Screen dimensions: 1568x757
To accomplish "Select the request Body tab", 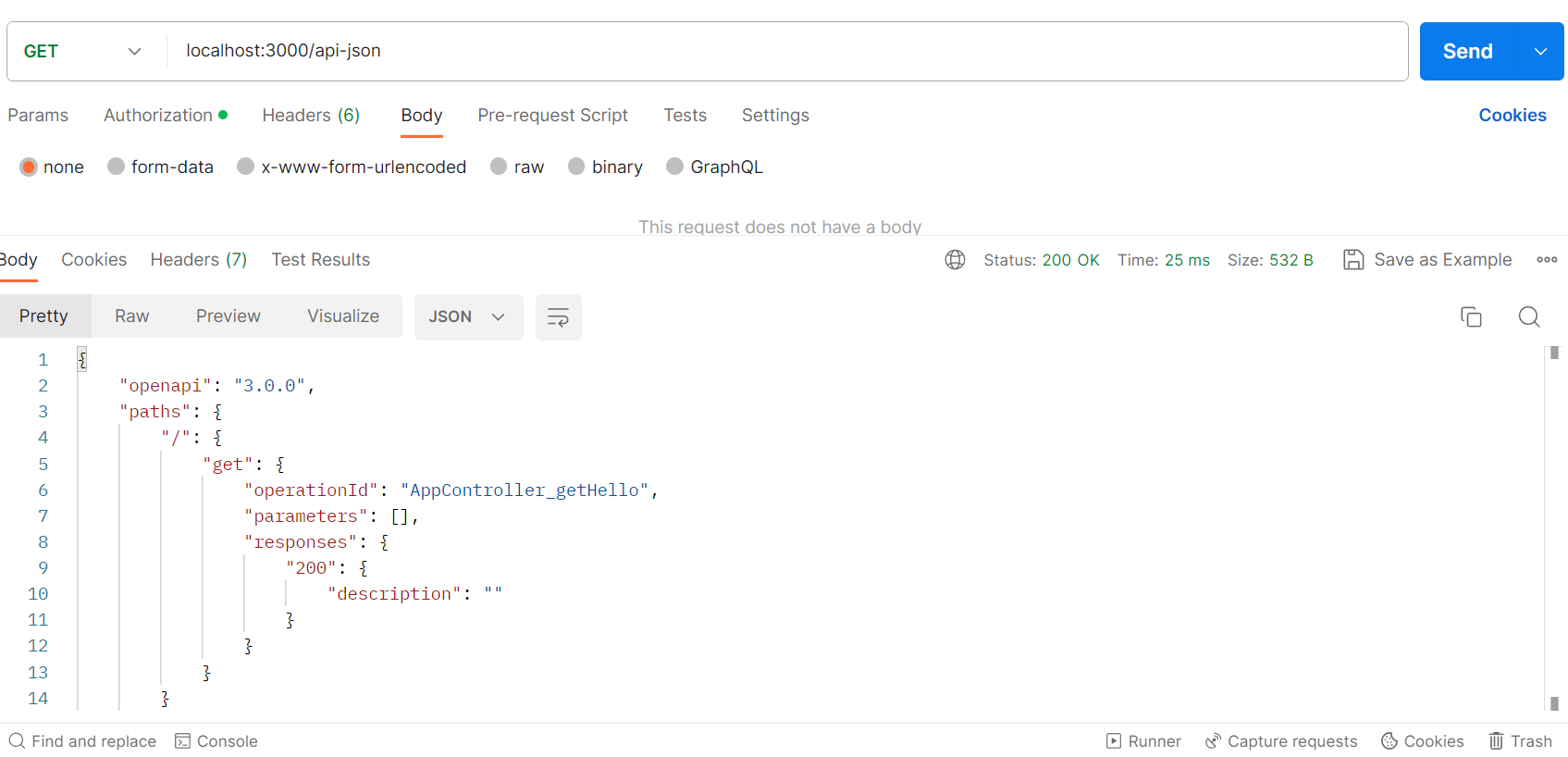I will [422, 115].
